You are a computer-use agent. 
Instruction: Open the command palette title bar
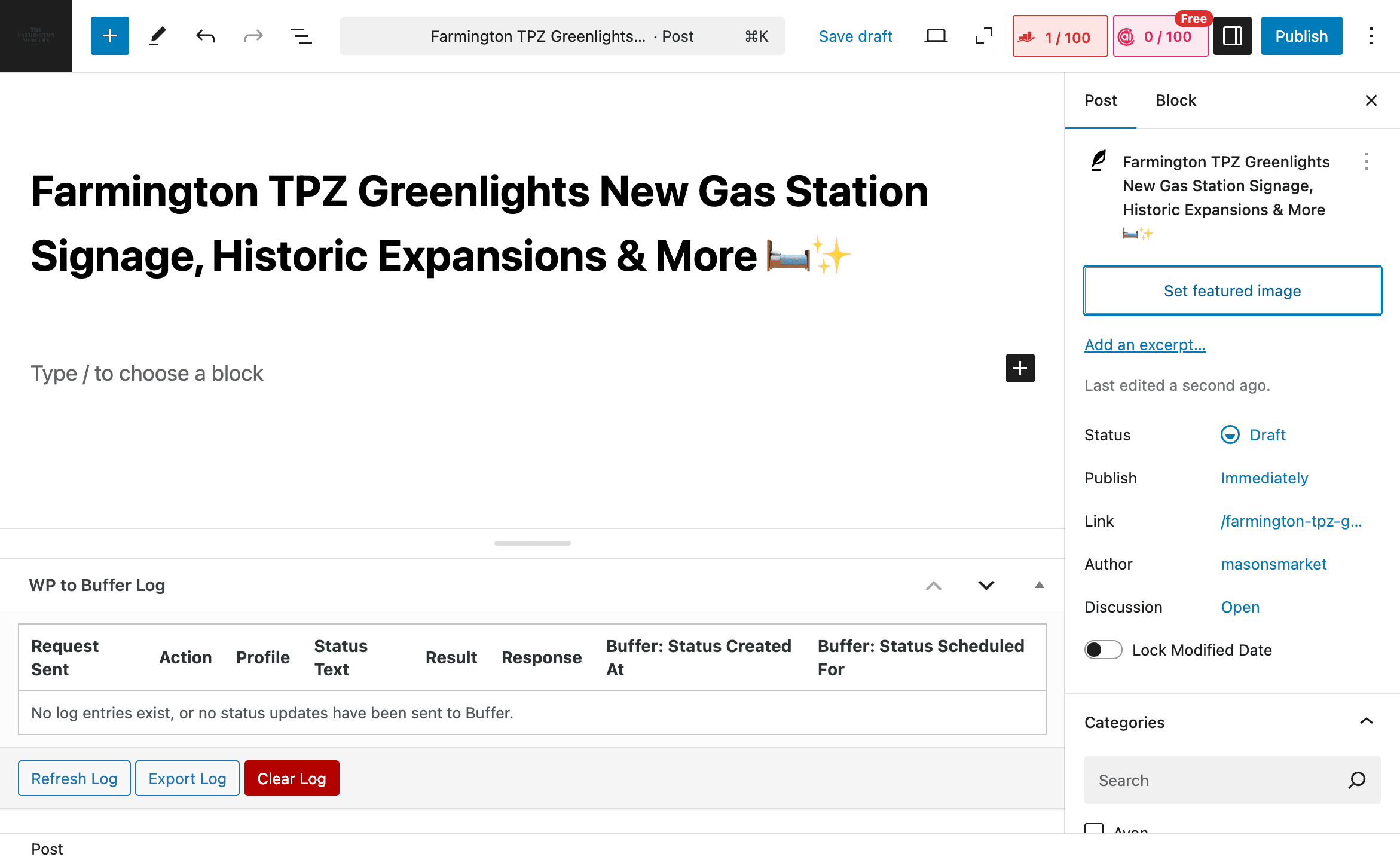click(x=562, y=36)
